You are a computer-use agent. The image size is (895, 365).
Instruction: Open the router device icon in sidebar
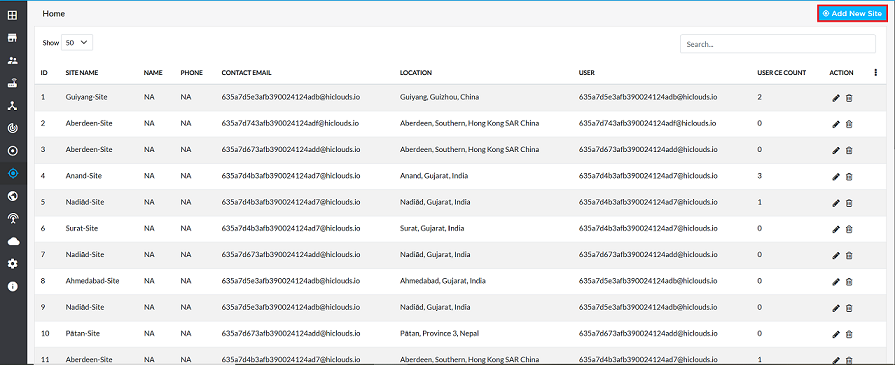[13, 83]
